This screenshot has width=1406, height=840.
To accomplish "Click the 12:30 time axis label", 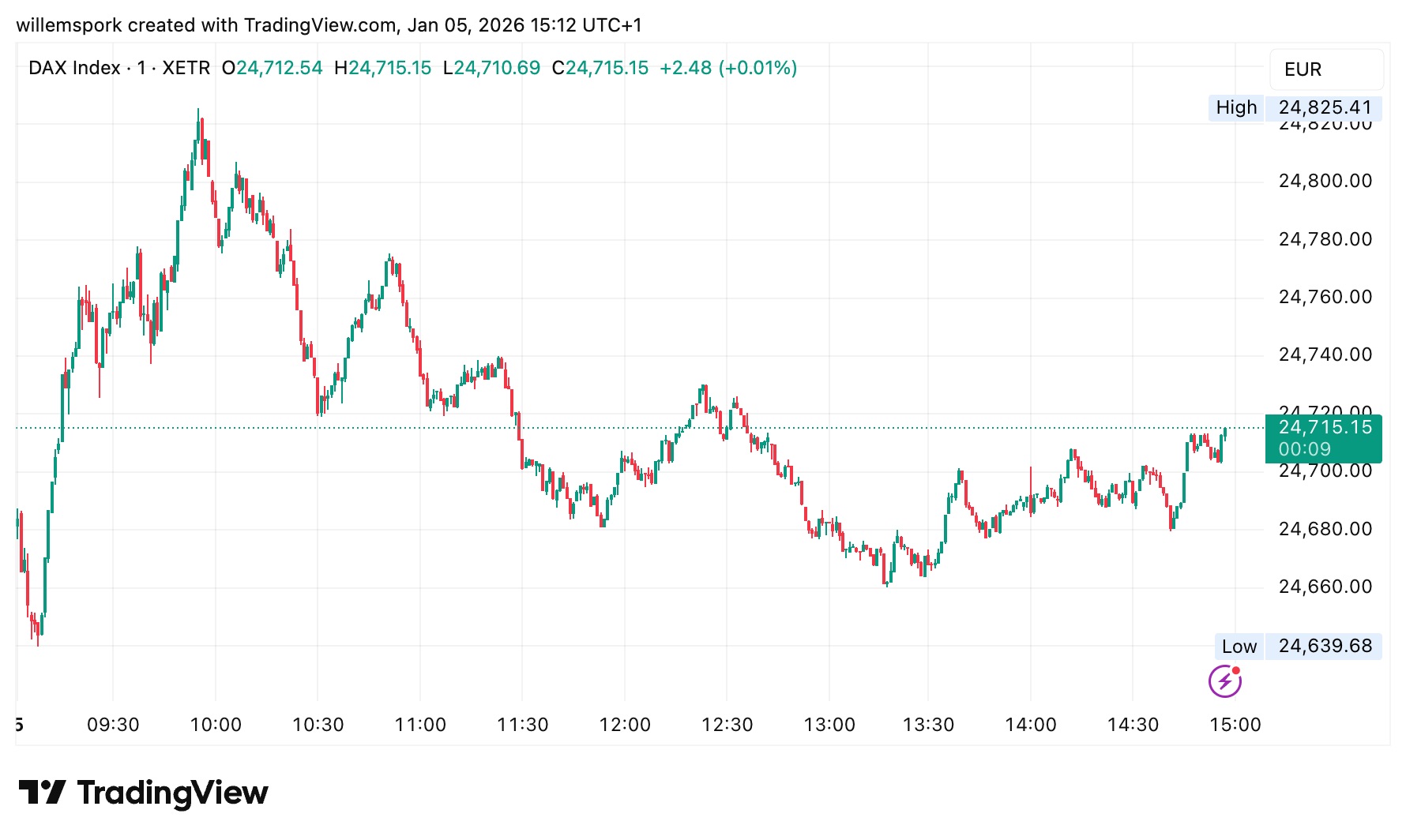I will pos(727,725).
